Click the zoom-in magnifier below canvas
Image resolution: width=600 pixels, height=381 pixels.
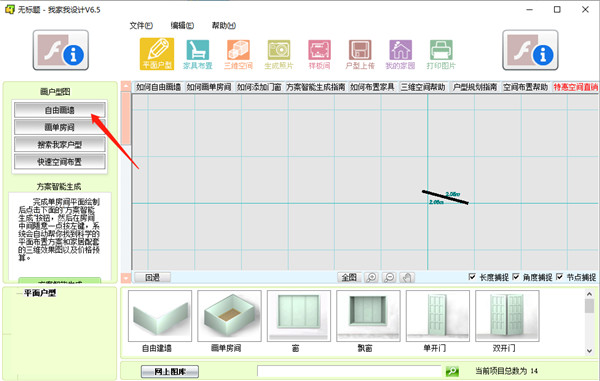[x=371, y=277]
